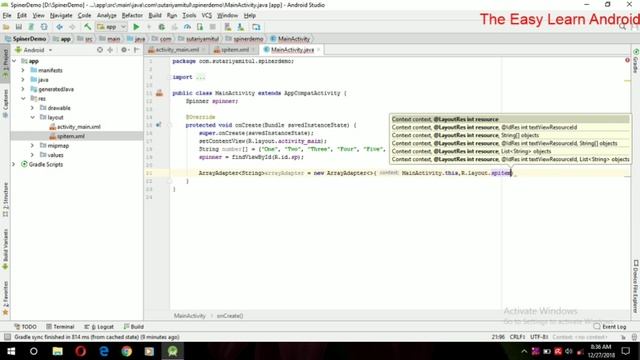Click the class gutter icon beside MainActivity

click(x=159, y=93)
